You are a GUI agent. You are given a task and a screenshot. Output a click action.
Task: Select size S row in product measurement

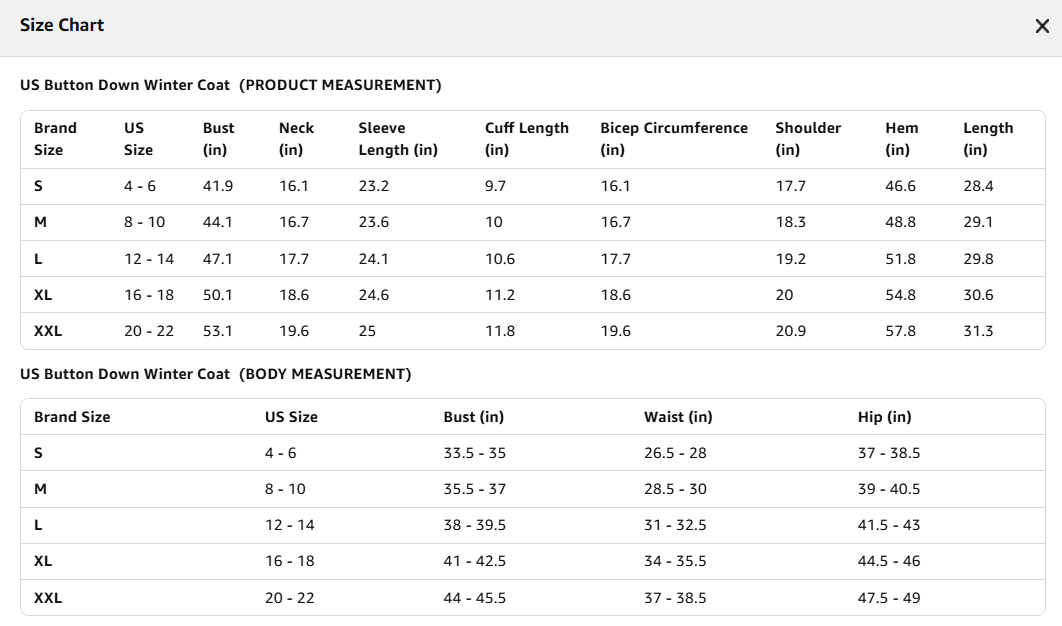point(533,186)
